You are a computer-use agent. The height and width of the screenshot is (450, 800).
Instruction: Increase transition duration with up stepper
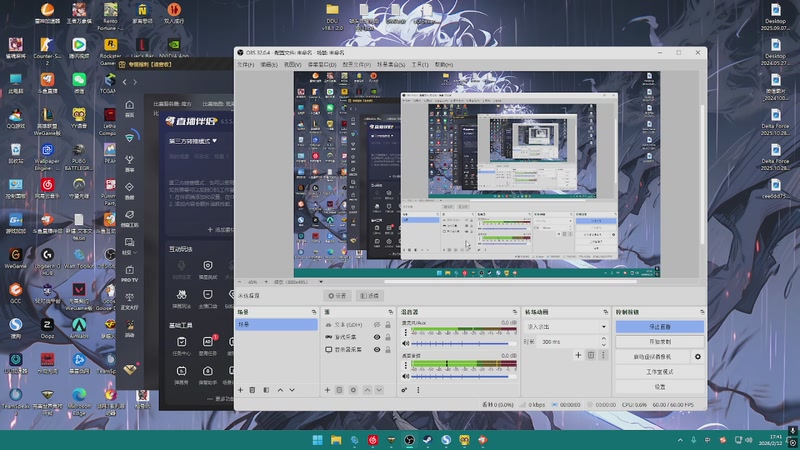click(x=604, y=339)
